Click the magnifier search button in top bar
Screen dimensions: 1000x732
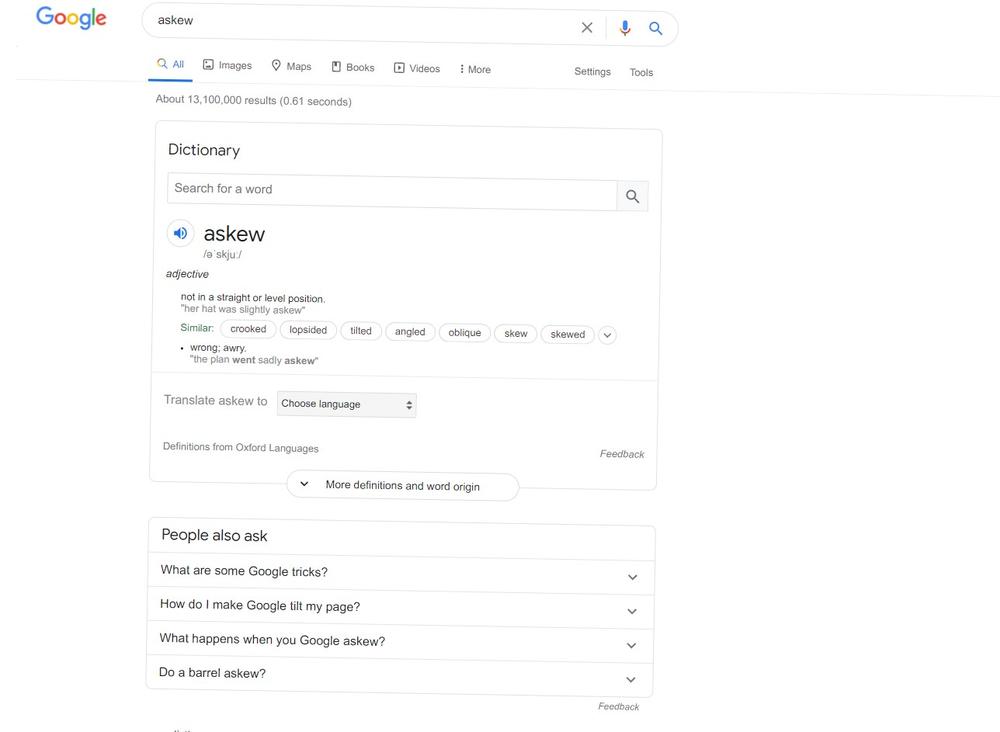click(656, 29)
